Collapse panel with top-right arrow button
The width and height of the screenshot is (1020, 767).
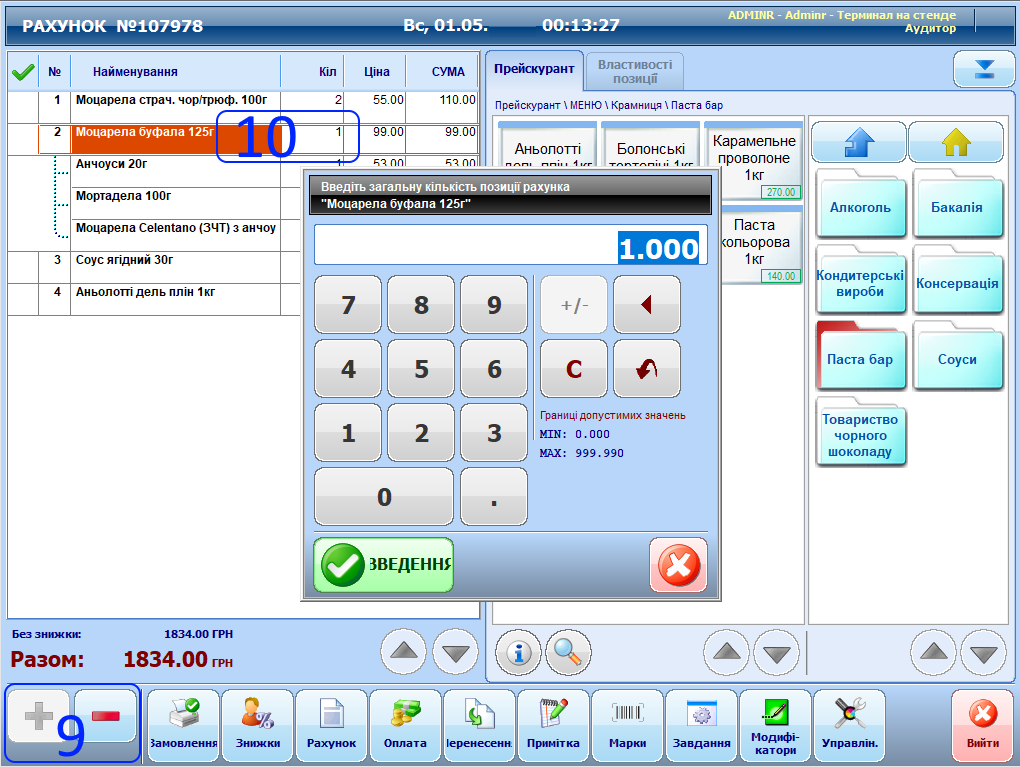click(984, 69)
